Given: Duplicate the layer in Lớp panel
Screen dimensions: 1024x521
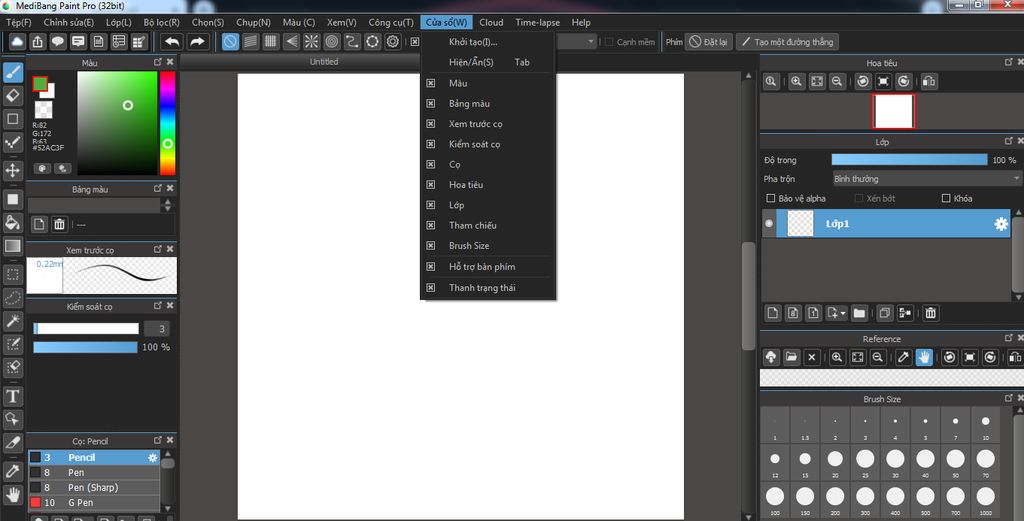Looking at the screenshot, I should [x=884, y=313].
